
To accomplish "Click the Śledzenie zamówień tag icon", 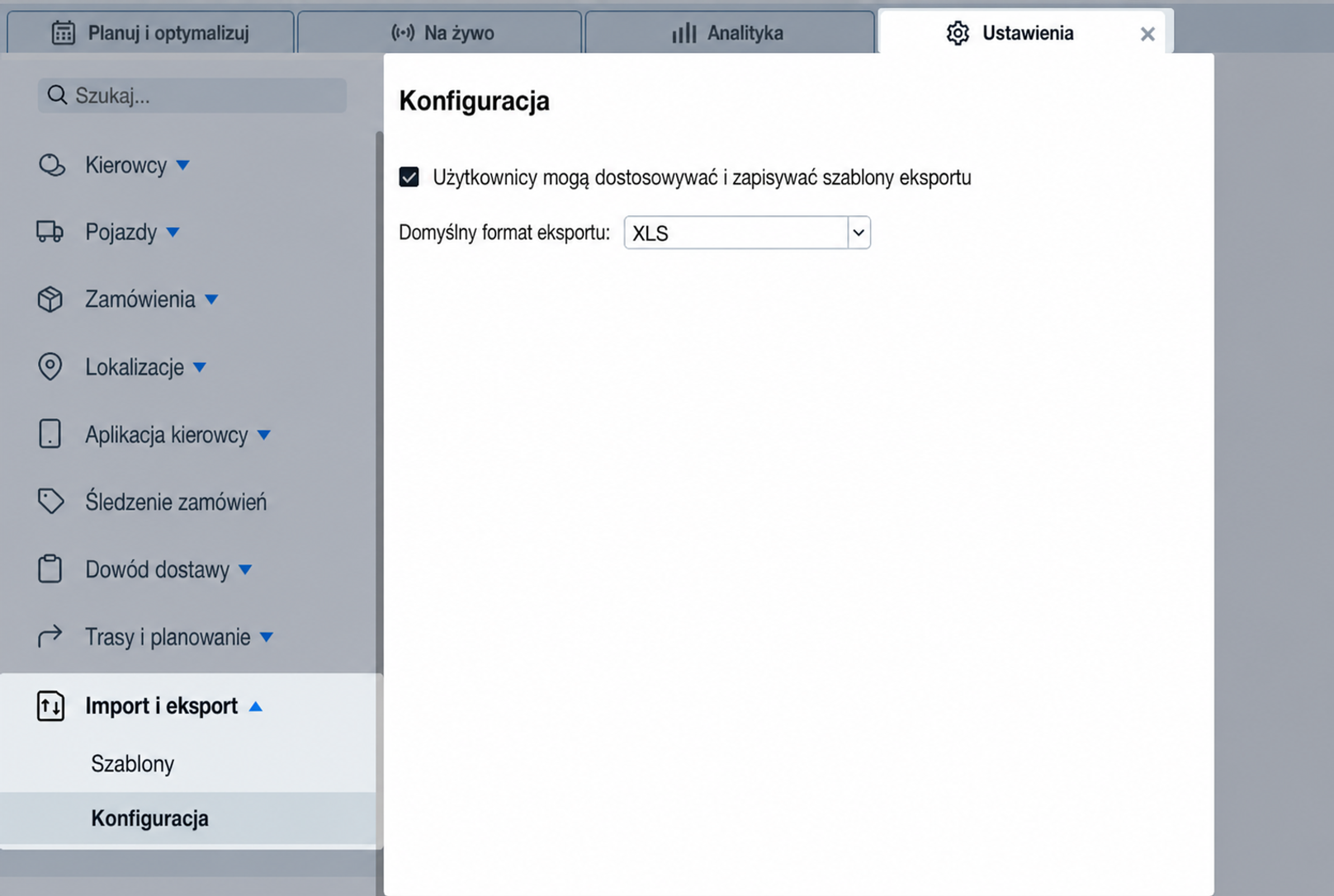I will 50,501.
